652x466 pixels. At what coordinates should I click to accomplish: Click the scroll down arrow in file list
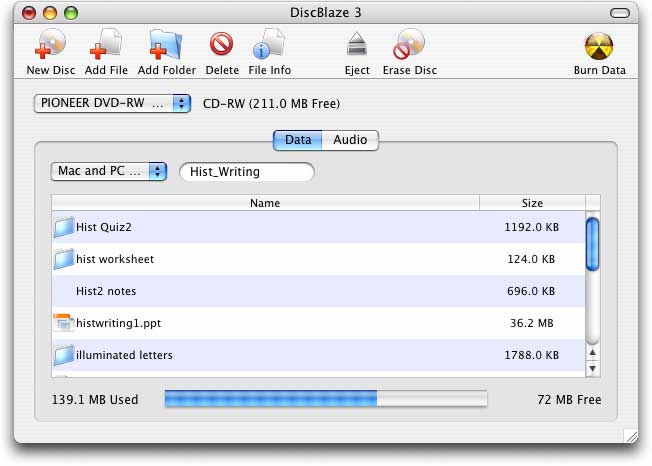[593, 368]
